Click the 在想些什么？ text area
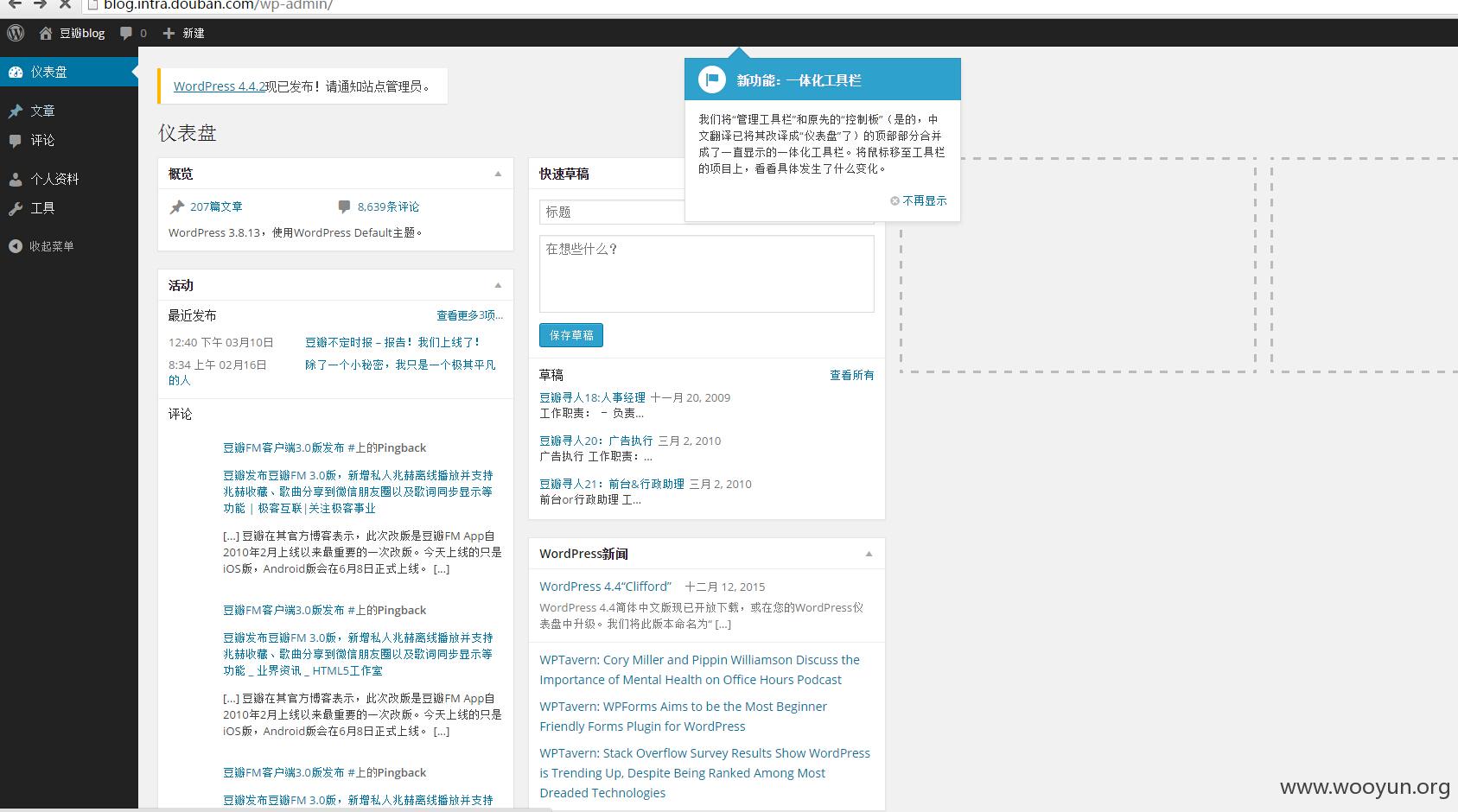Image resolution: width=1458 pixels, height=812 pixels. [x=706, y=273]
